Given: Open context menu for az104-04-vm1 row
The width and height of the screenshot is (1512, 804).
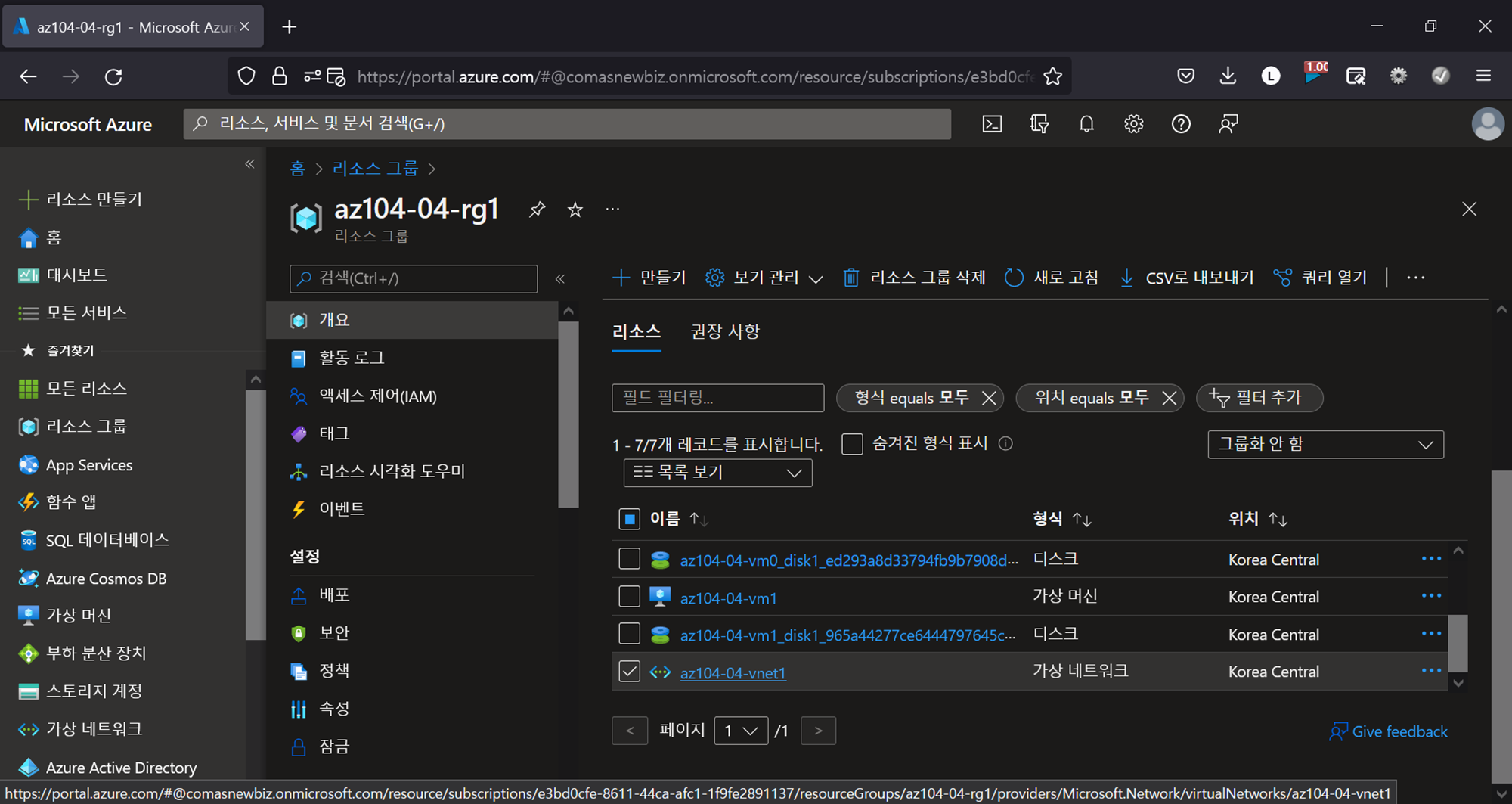Looking at the screenshot, I should tap(1431, 596).
